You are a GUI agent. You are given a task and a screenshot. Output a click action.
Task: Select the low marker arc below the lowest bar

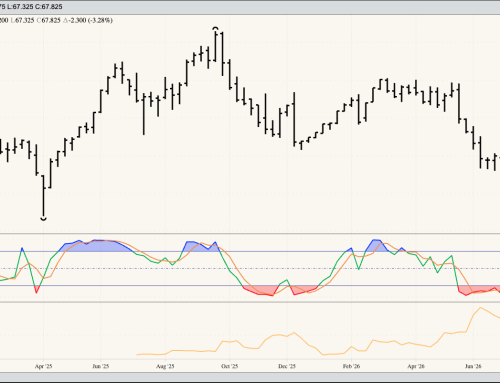[x=43, y=219]
